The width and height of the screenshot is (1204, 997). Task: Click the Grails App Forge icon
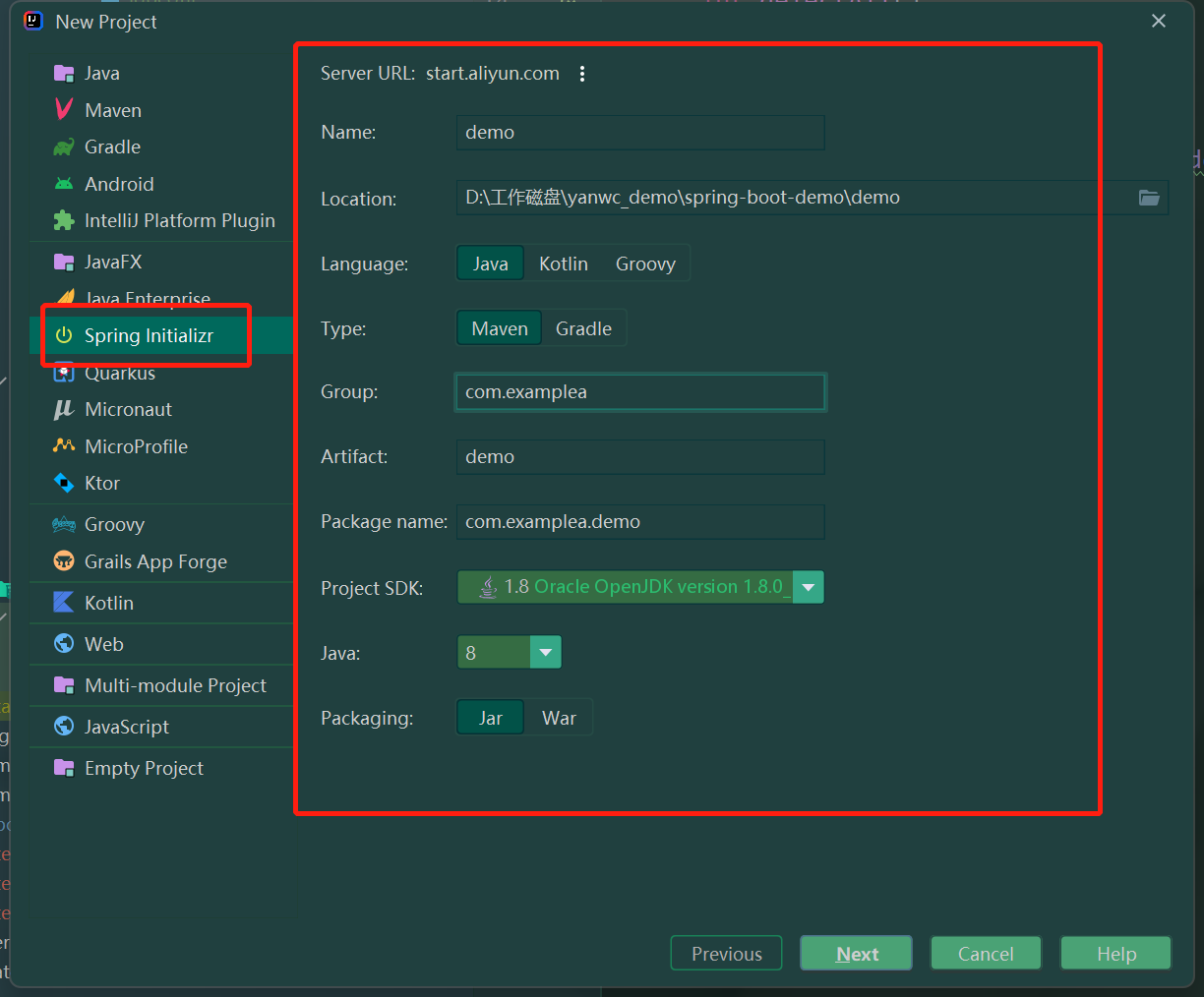click(x=64, y=561)
